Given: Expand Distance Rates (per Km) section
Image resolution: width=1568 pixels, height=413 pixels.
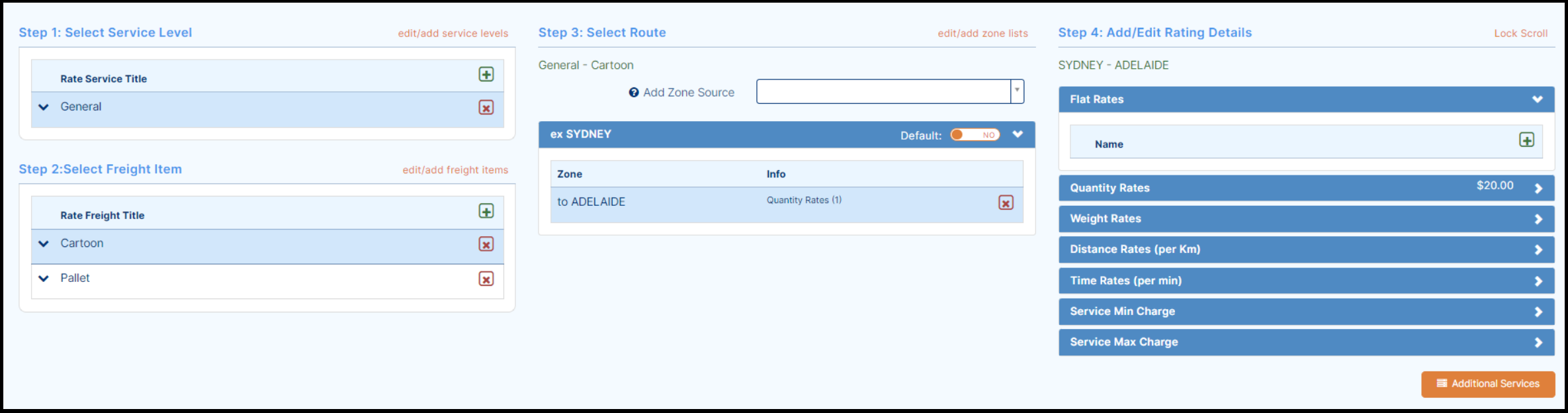Looking at the screenshot, I should 1306,250.
